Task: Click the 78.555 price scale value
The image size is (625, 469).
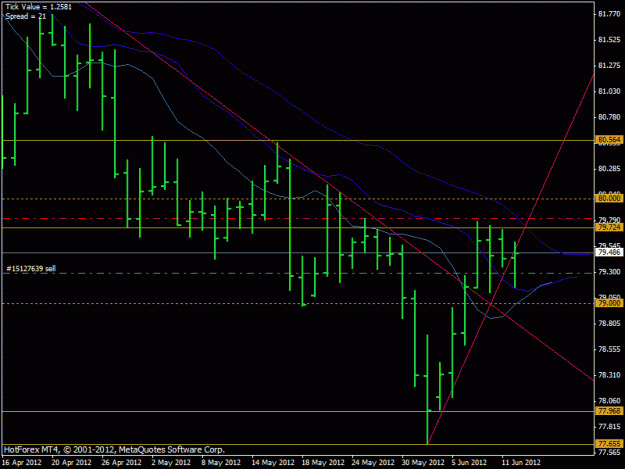Action: click(609, 349)
